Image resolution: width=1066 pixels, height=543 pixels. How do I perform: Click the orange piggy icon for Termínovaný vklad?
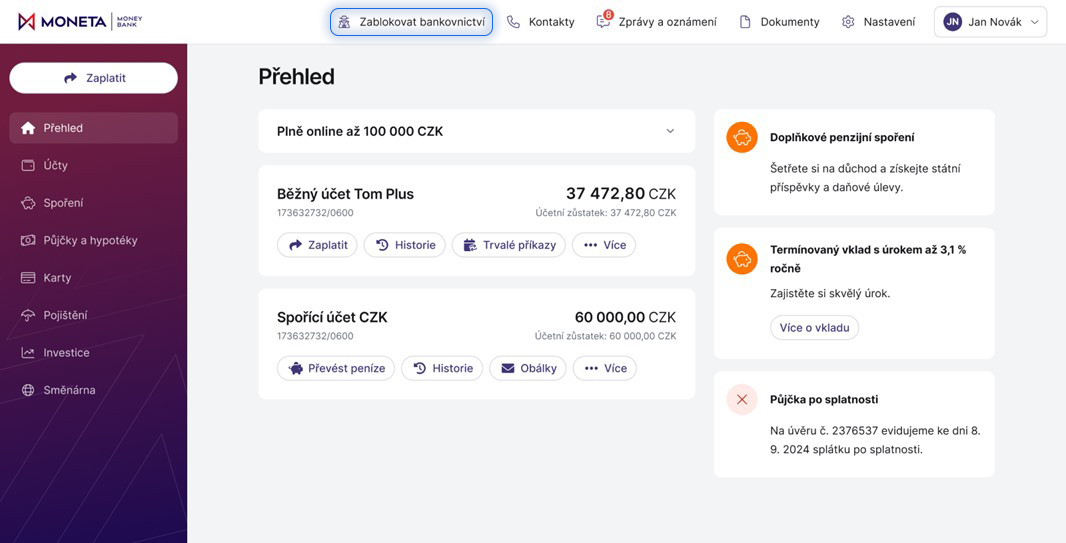pyautogui.click(x=742, y=259)
